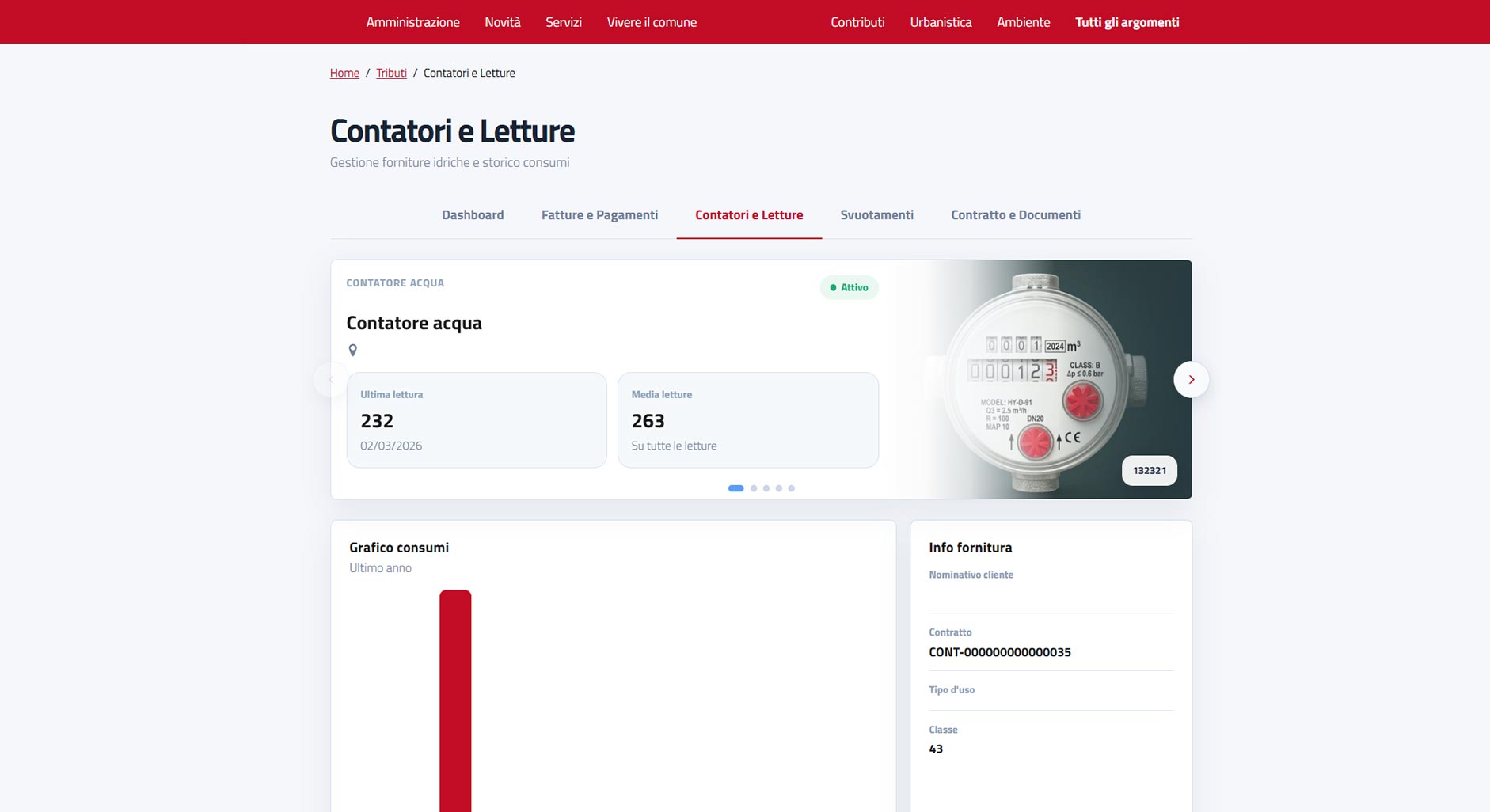The image size is (1490, 812).
Task: Select the third carousel pagination dot
Action: (x=766, y=488)
